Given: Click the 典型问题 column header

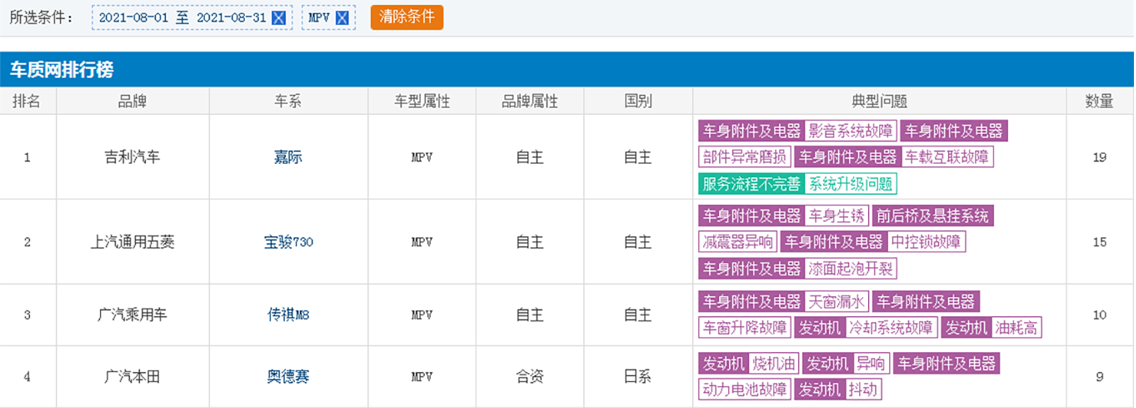Looking at the screenshot, I should click(880, 101).
